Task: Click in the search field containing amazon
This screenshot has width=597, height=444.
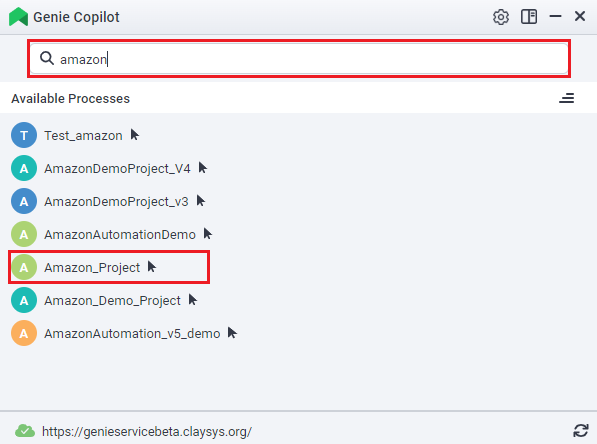Action: coord(299,59)
